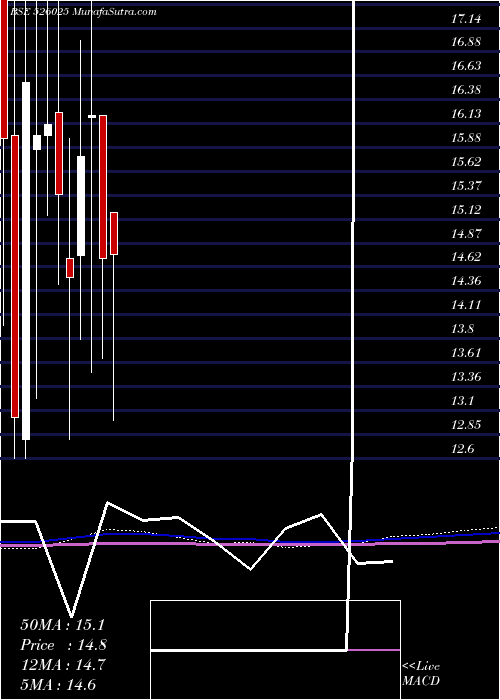
Task: Click the 15.37 price axis label
Action: [466, 186]
